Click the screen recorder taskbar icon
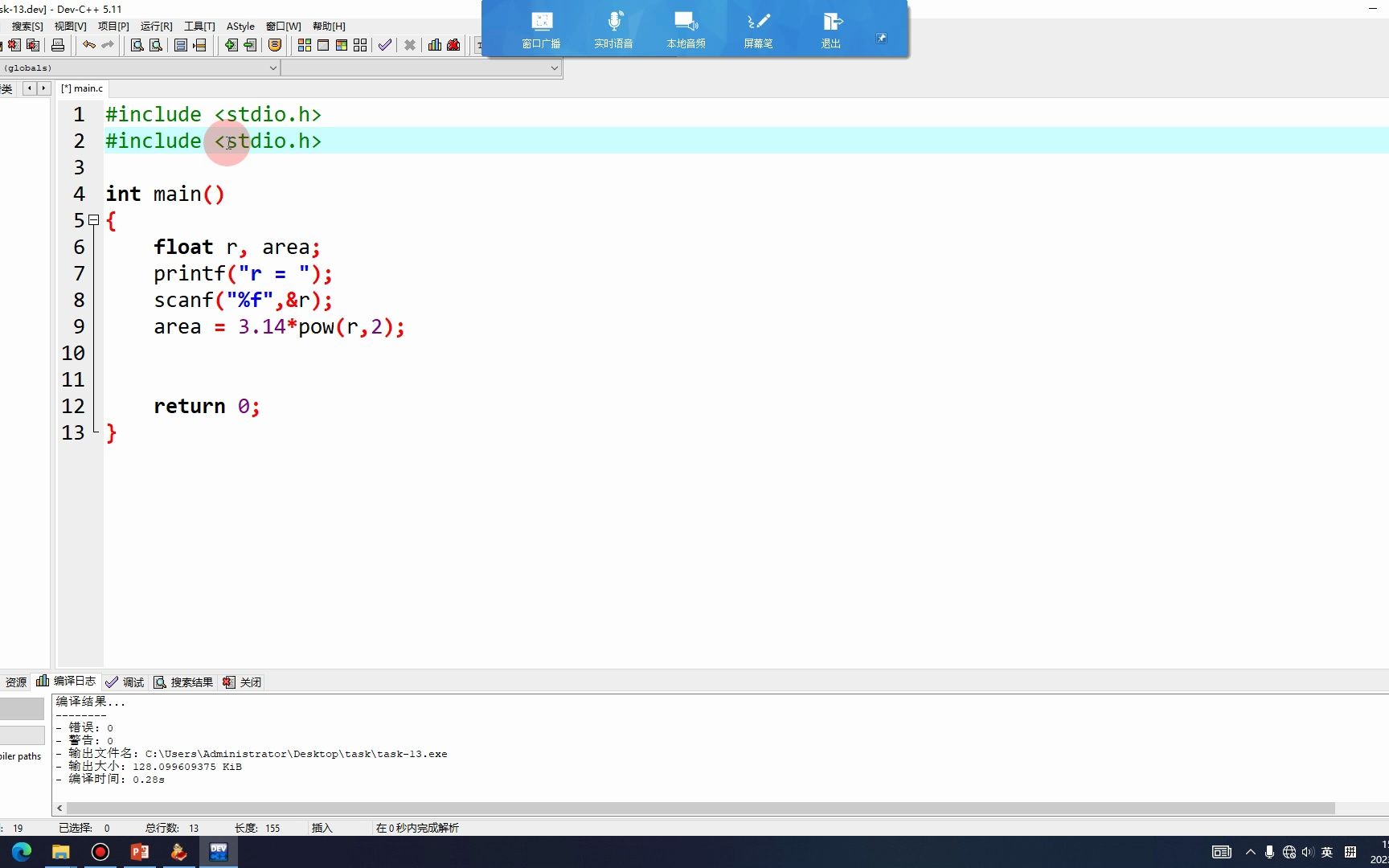 click(100, 852)
